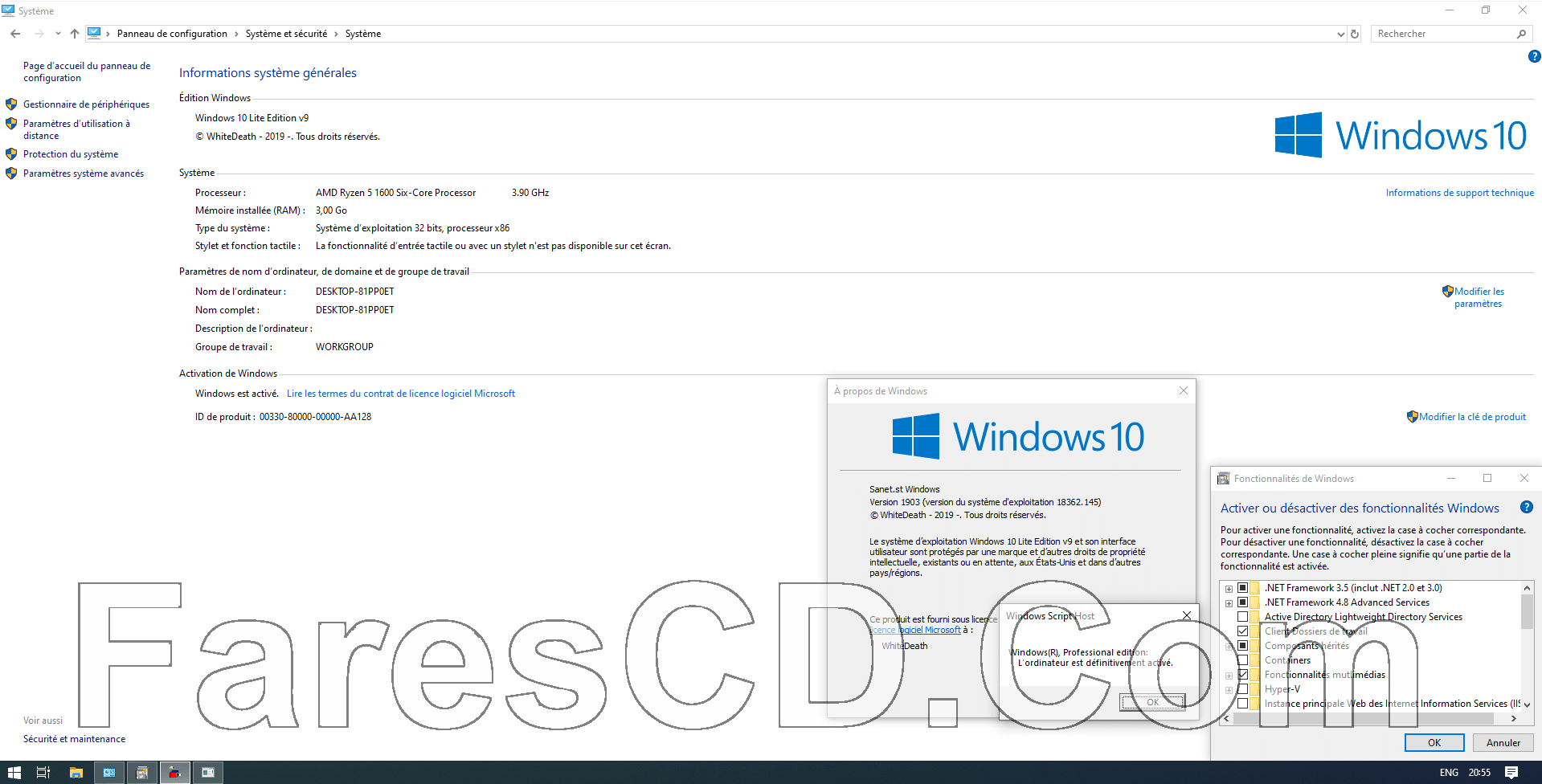Open recent locations dropdown arrow
This screenshot has width=1542, height=784.
point(58,34)
